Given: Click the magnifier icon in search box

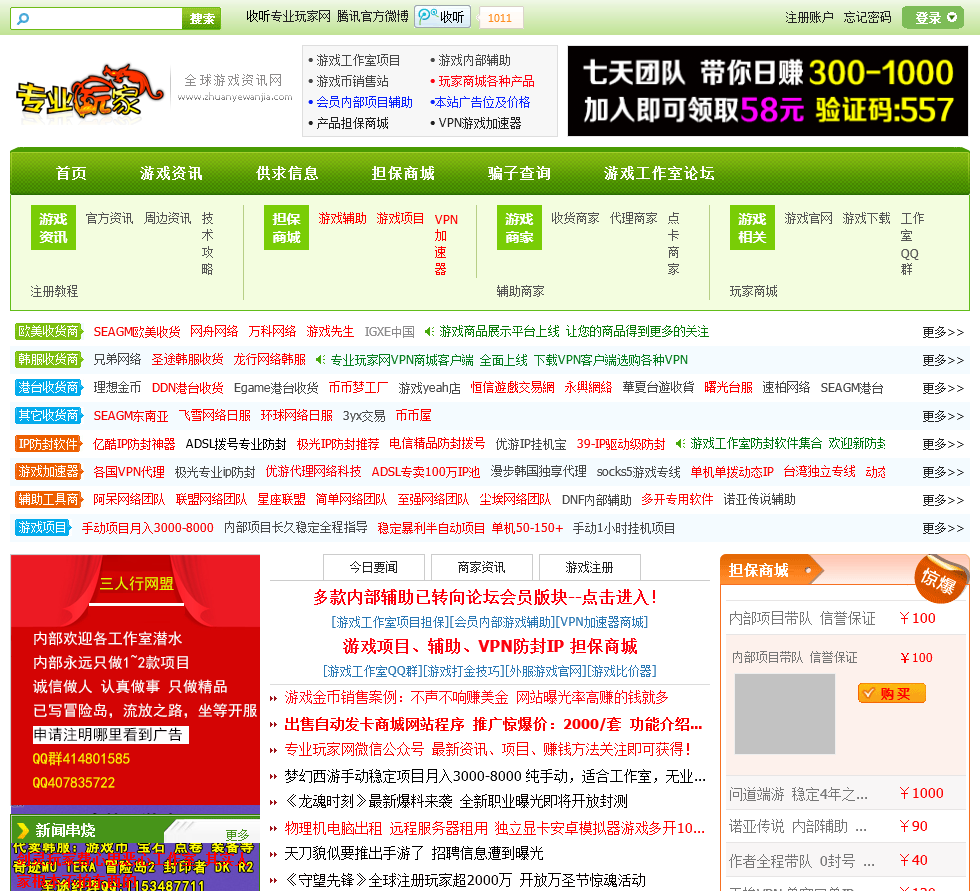Looking at the screenshot, I should (x=23, y=18).
